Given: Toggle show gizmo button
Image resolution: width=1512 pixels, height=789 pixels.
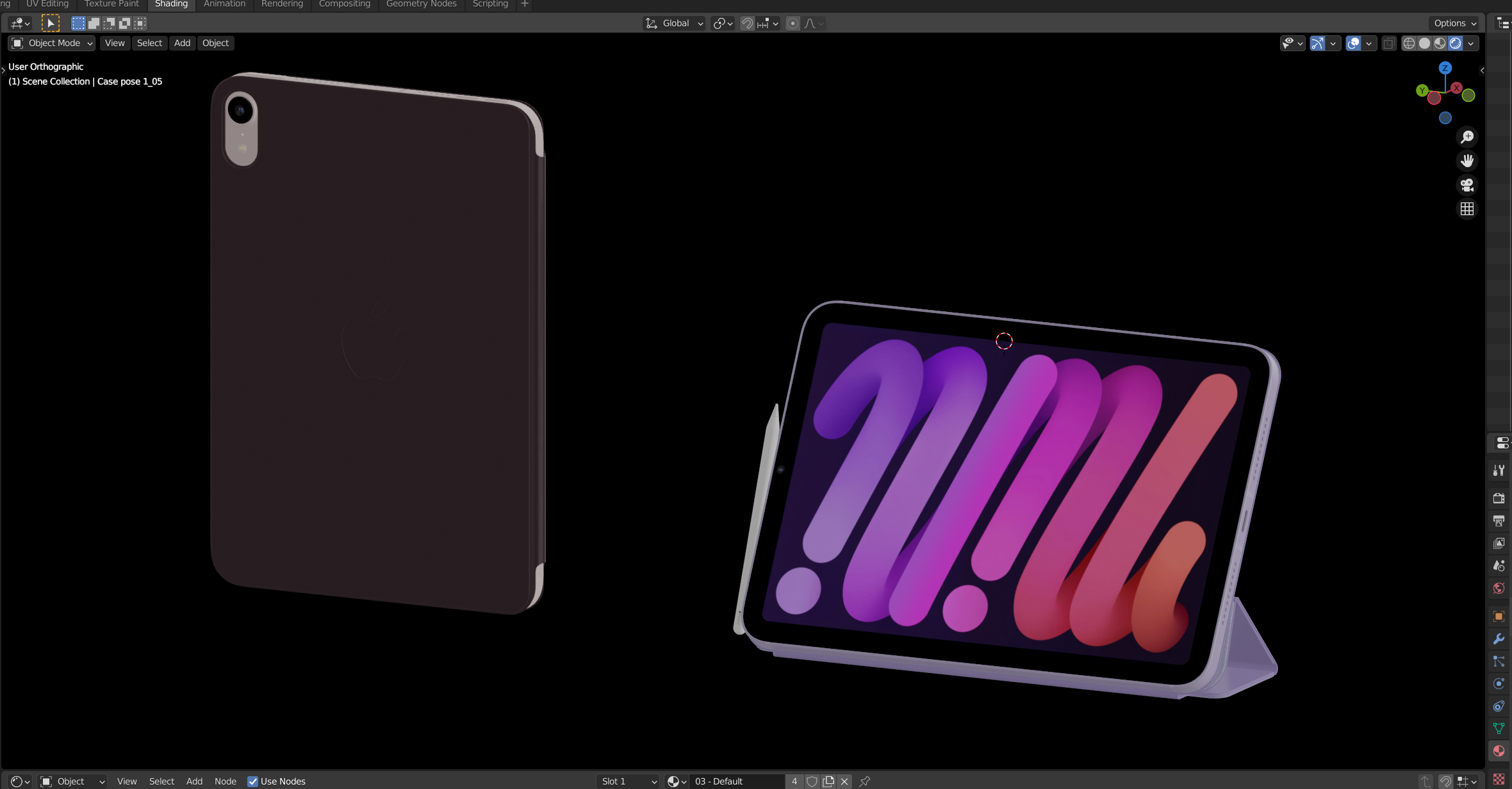Looking at the screenshot, I should tap(1317, 43).
